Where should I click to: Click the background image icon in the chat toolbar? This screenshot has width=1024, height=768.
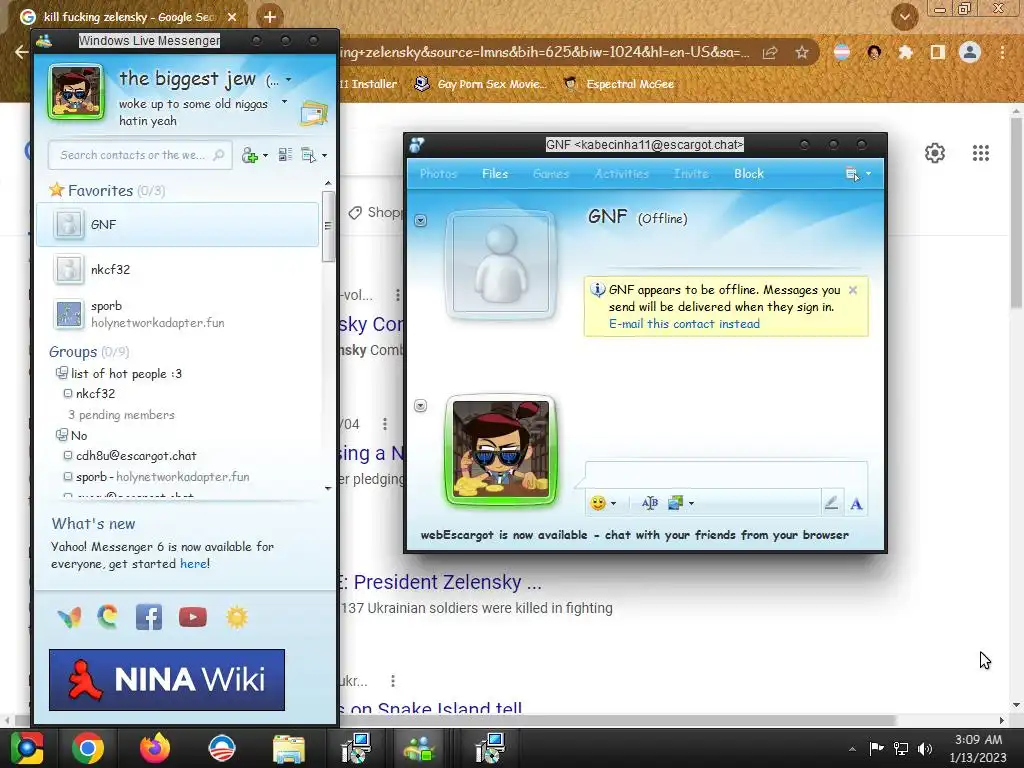pos(676,503)
